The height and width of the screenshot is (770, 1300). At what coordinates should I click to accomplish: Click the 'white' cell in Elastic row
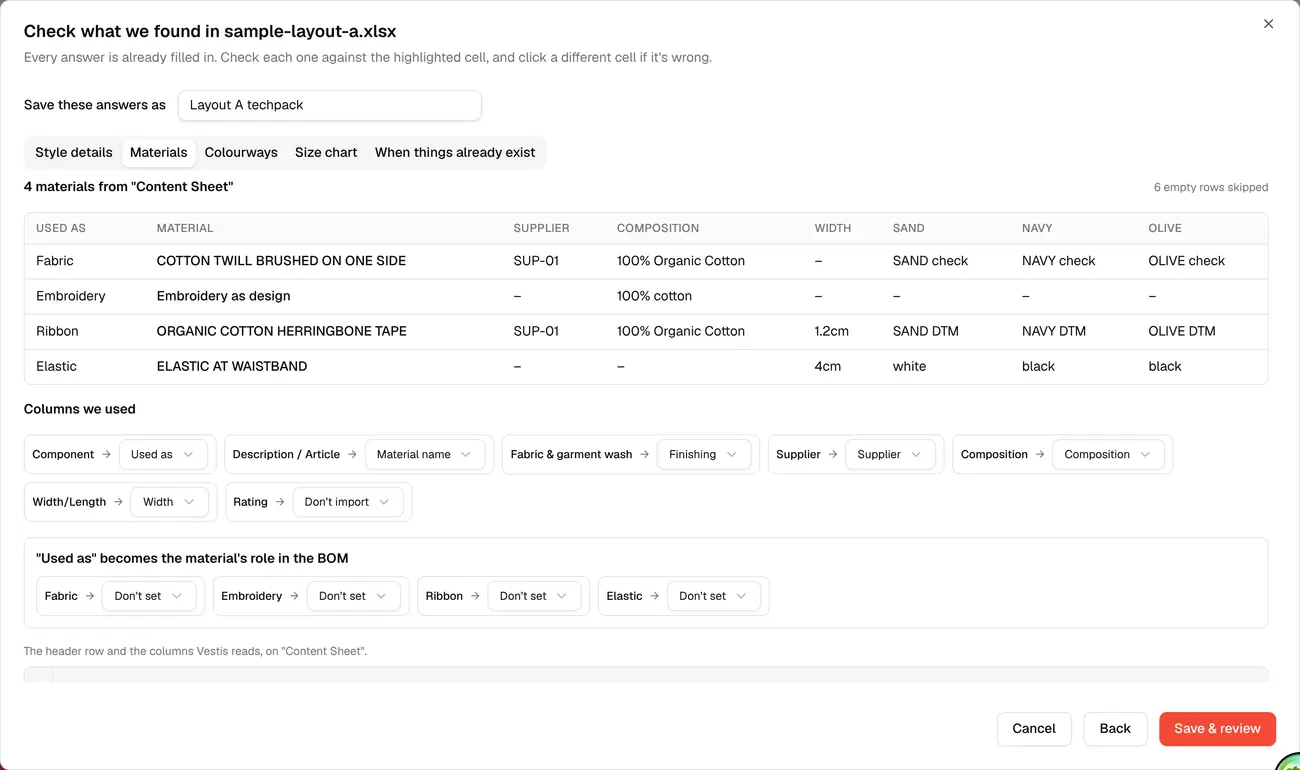(909, 366)
